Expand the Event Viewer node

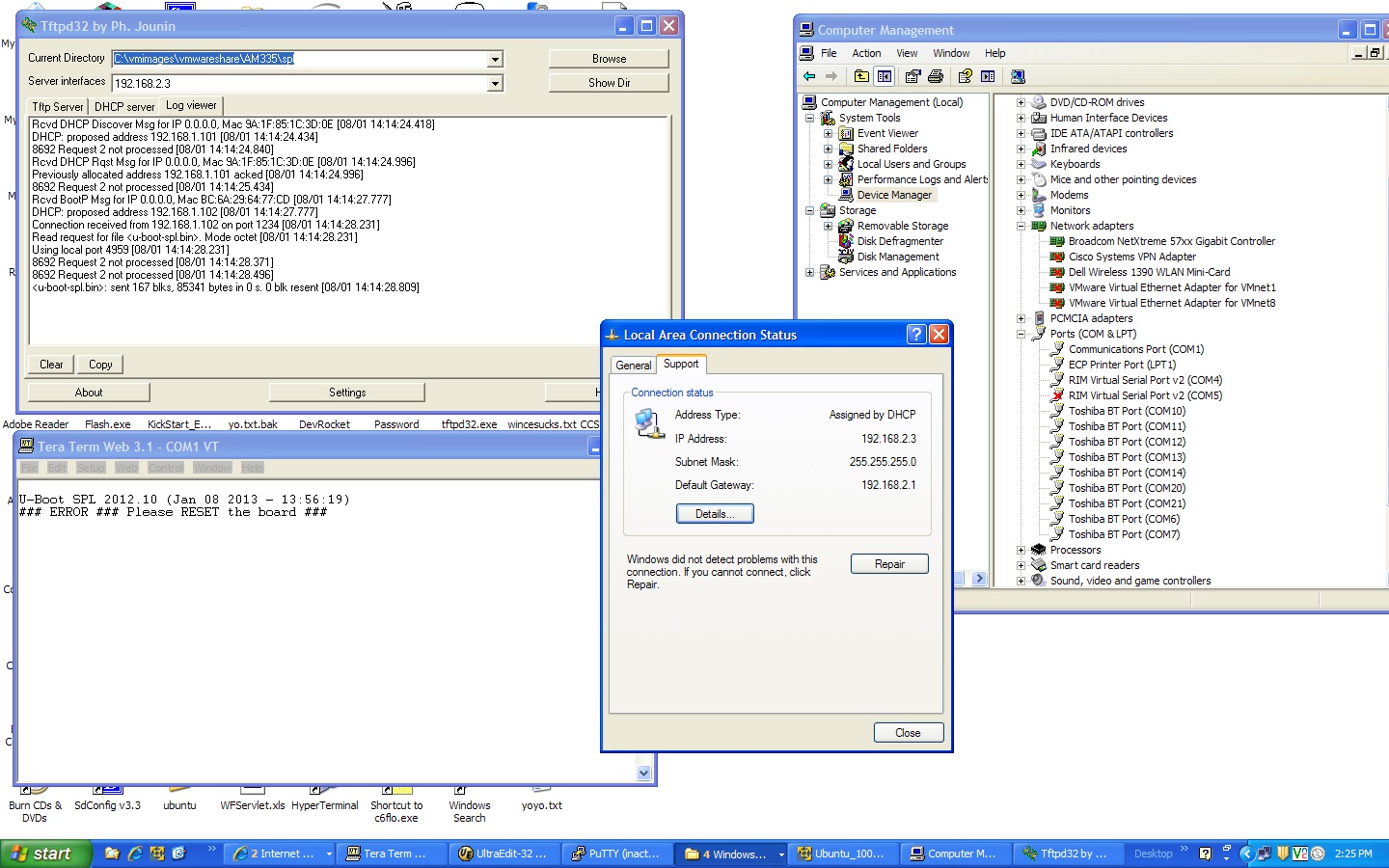[x=828, y=133]
